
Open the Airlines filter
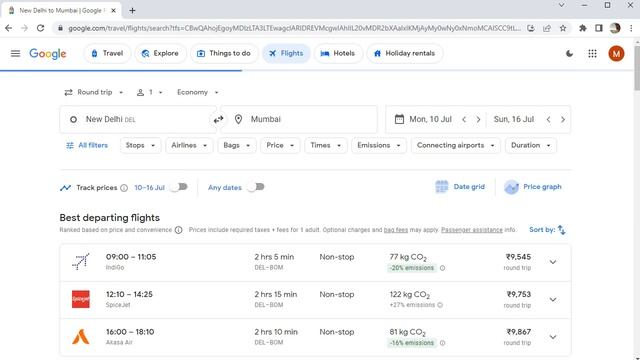coord(189,145)
